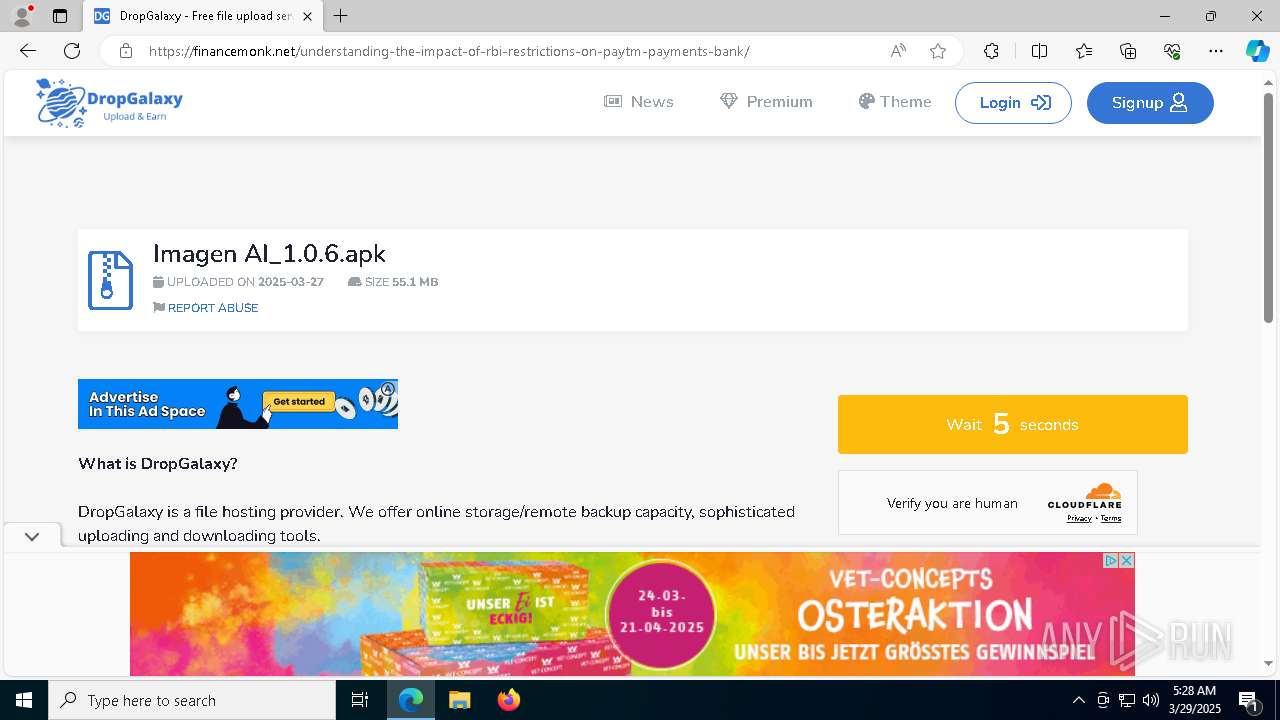View site information lock icon
The image size is (1280, 720).
click(x=126, y=51)
